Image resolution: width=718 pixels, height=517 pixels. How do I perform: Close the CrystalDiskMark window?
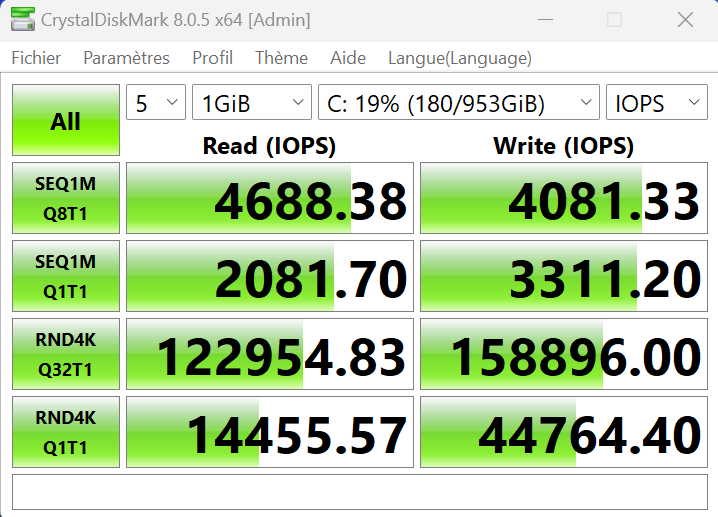coord(685,20)
